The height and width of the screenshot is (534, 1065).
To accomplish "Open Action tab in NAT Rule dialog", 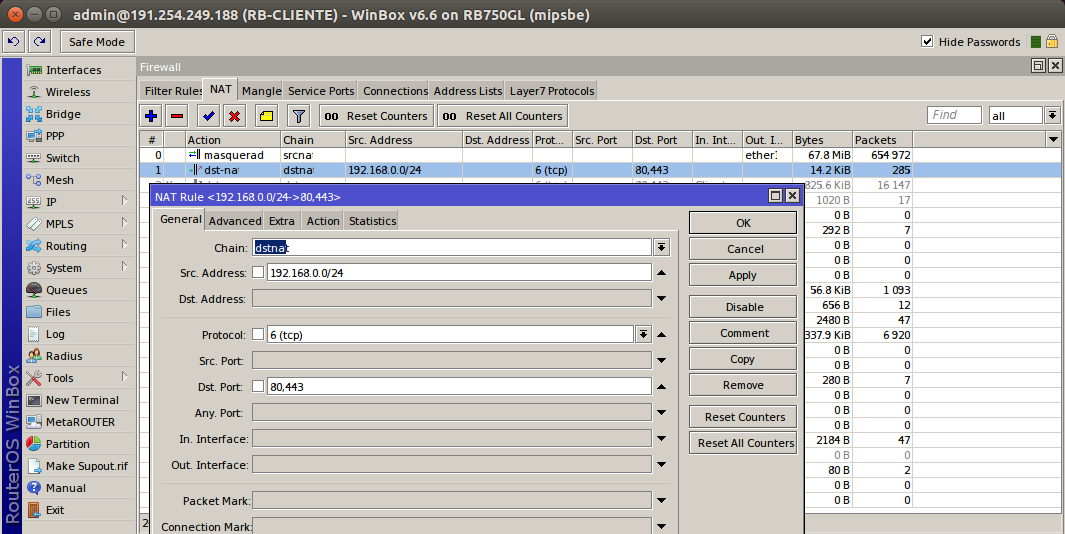I will 323,221.
